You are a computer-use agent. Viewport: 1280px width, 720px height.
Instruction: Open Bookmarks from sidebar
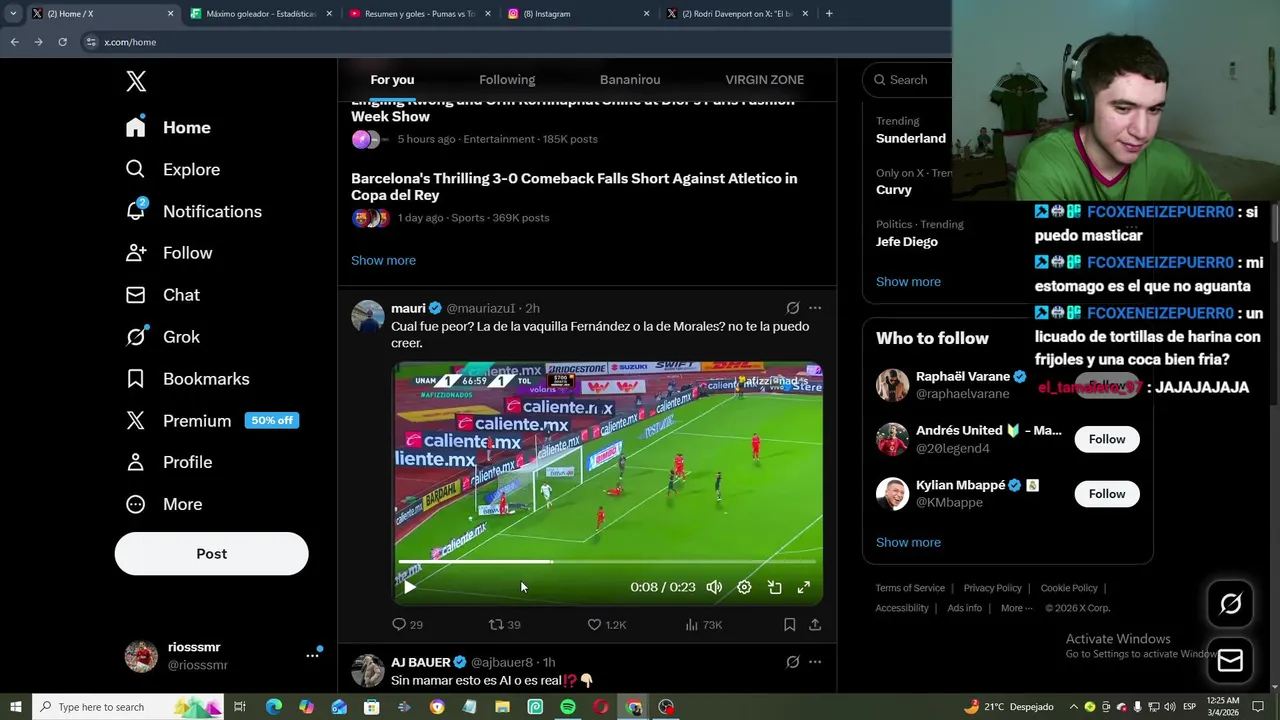(x=187, y=379)
